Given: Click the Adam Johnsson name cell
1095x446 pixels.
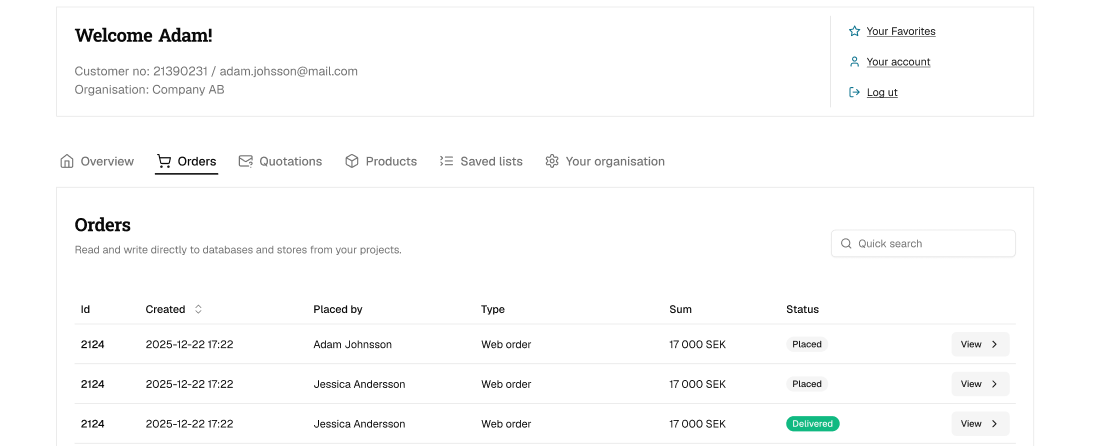Looking at the screenshot, I should tap(353, 344).
